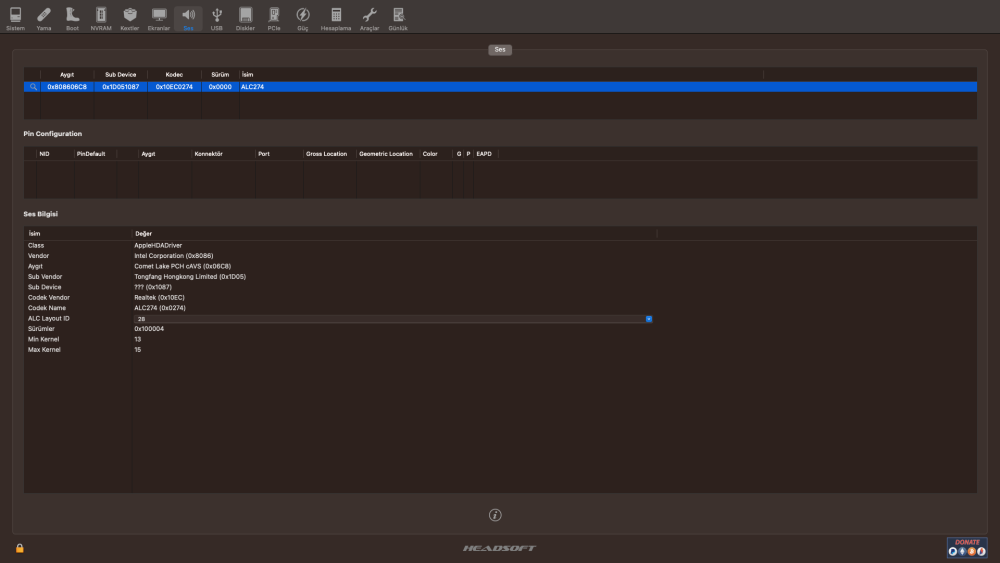1000x563 pixels.
Task: Select the Min Kernel row
Action: pyautogui.click(x=500, y=339)
